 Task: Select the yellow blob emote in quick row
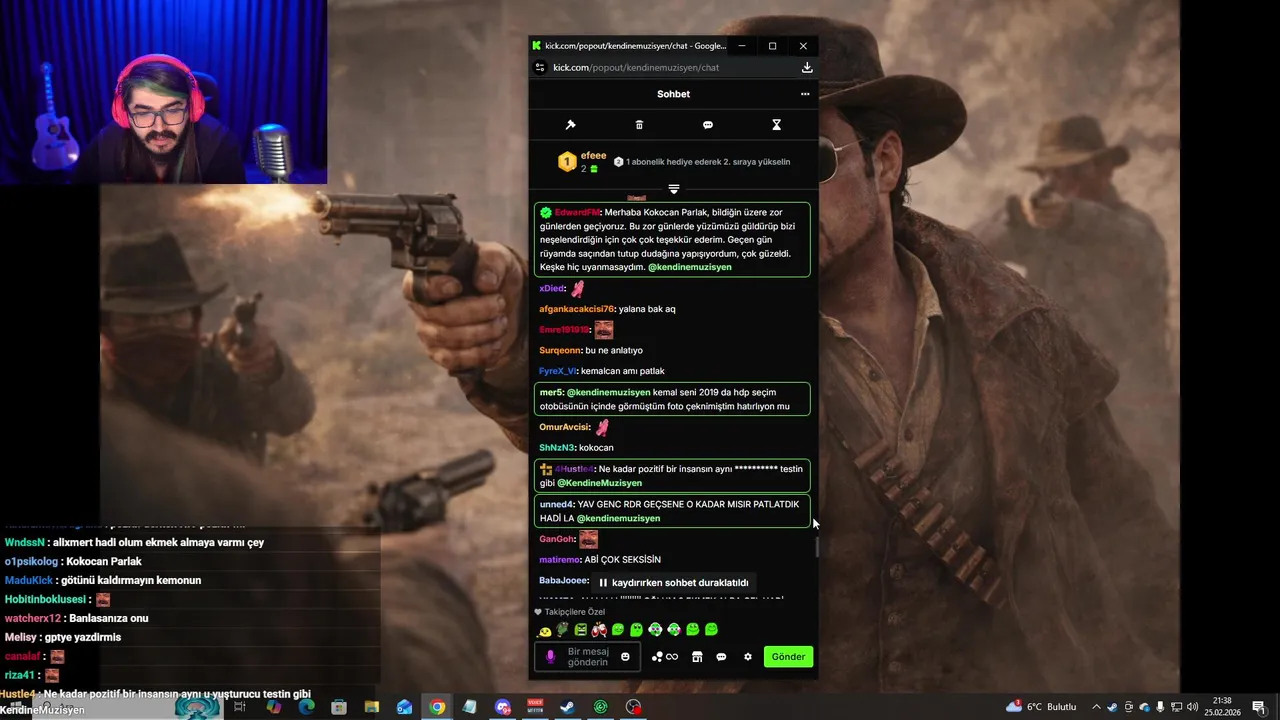click(x=545, y=630)
